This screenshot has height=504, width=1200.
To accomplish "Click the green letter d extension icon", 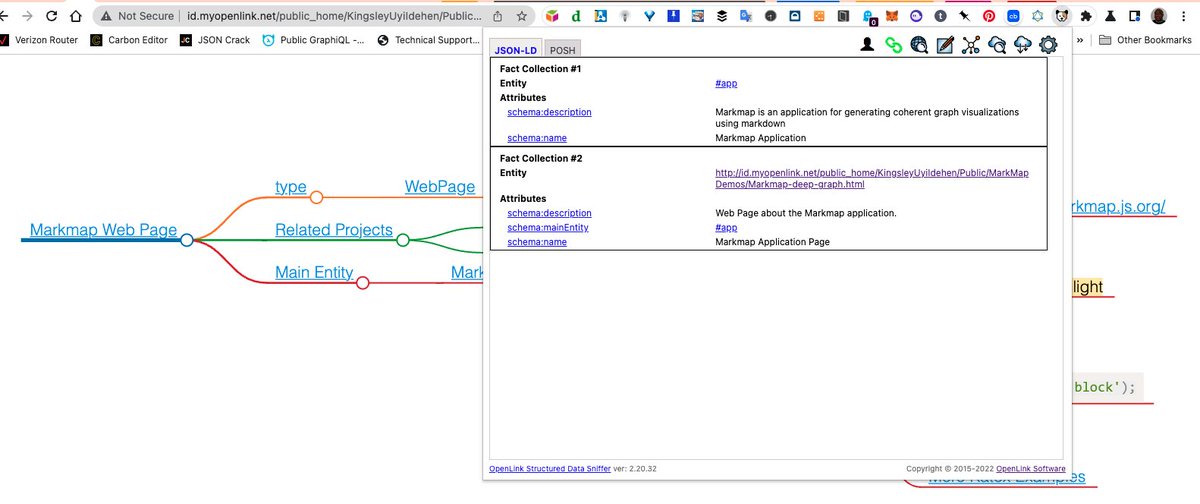I will click(x=577, y=16).
